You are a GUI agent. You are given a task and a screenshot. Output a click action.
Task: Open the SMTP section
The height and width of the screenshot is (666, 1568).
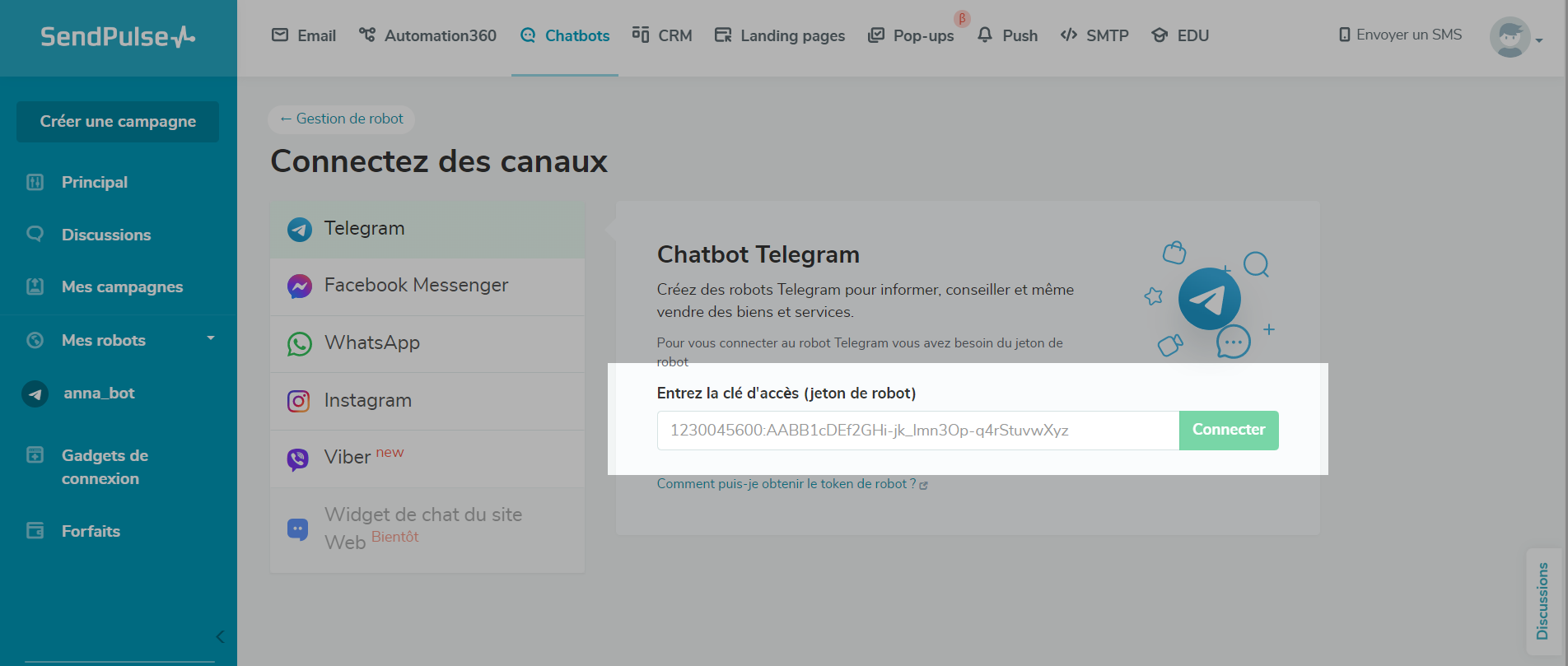pyautogui.click(x=1094, y=35)
